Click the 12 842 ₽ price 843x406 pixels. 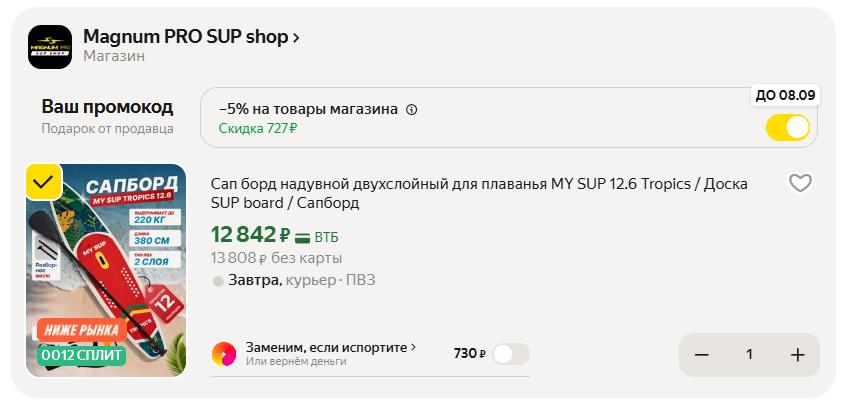(x=250, y=236)
